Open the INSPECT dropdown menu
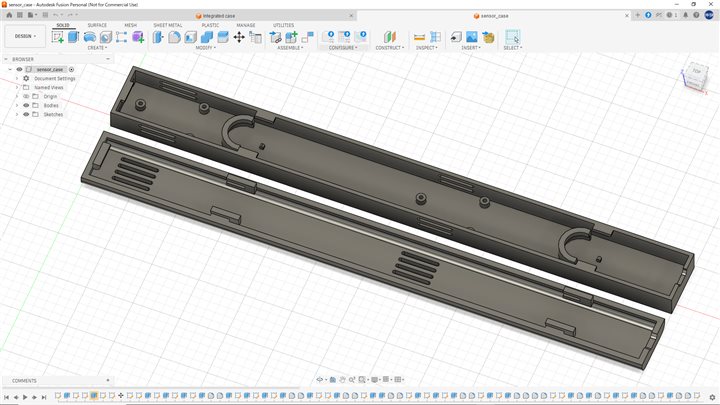720x405 pixels. (427, 48)
